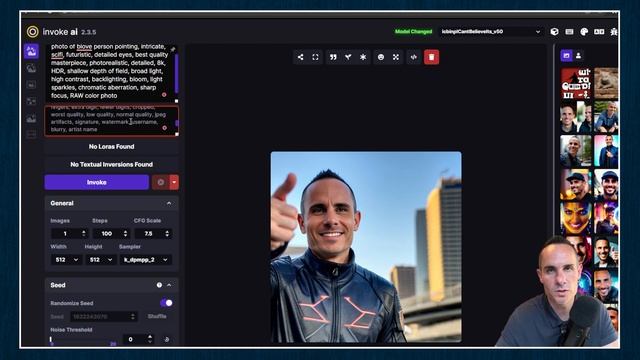This screenshot has height=360, width=640.
Task: Adjust Steps stepper arrows
Action: tap(126, 233)
